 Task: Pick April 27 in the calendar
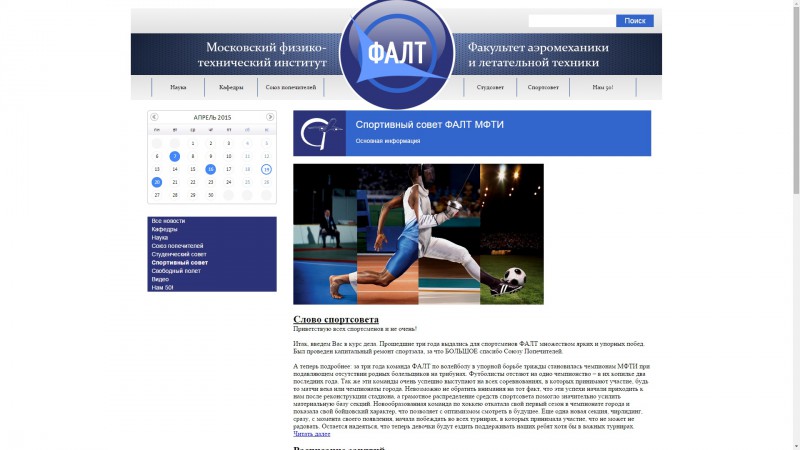(x=157, y=195)
